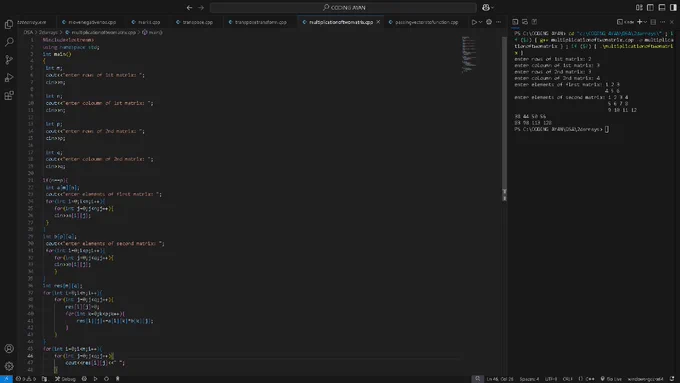Image resolution: width=680 pixels, height=383 pixels.
Task: Click the 'int main()' code line
Action: tap(57, 54)
